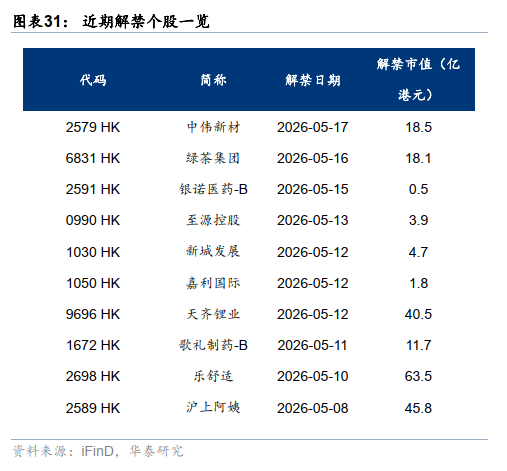The width and height of the screenshot is (507, 471).
Task: Select name cell '新城发展'
Action: coord(213,251)
